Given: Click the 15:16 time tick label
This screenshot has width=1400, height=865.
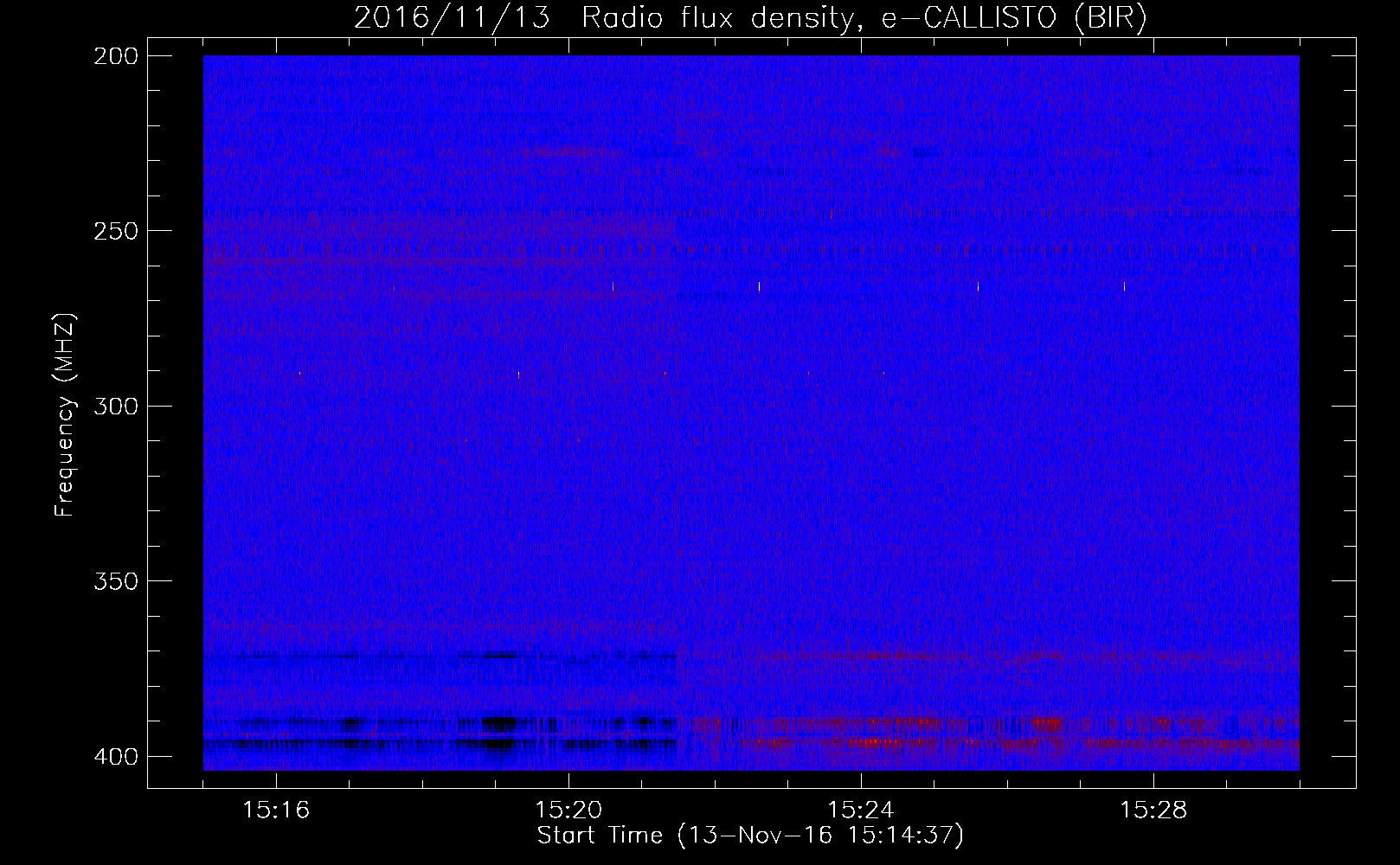Looking at the screenshot, I should pyautogui.click(x=276, y=811).
